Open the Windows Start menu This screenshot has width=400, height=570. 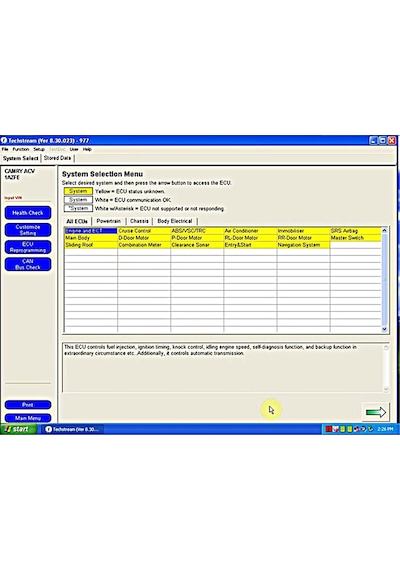pyautogui.click(x=18, y=429)
